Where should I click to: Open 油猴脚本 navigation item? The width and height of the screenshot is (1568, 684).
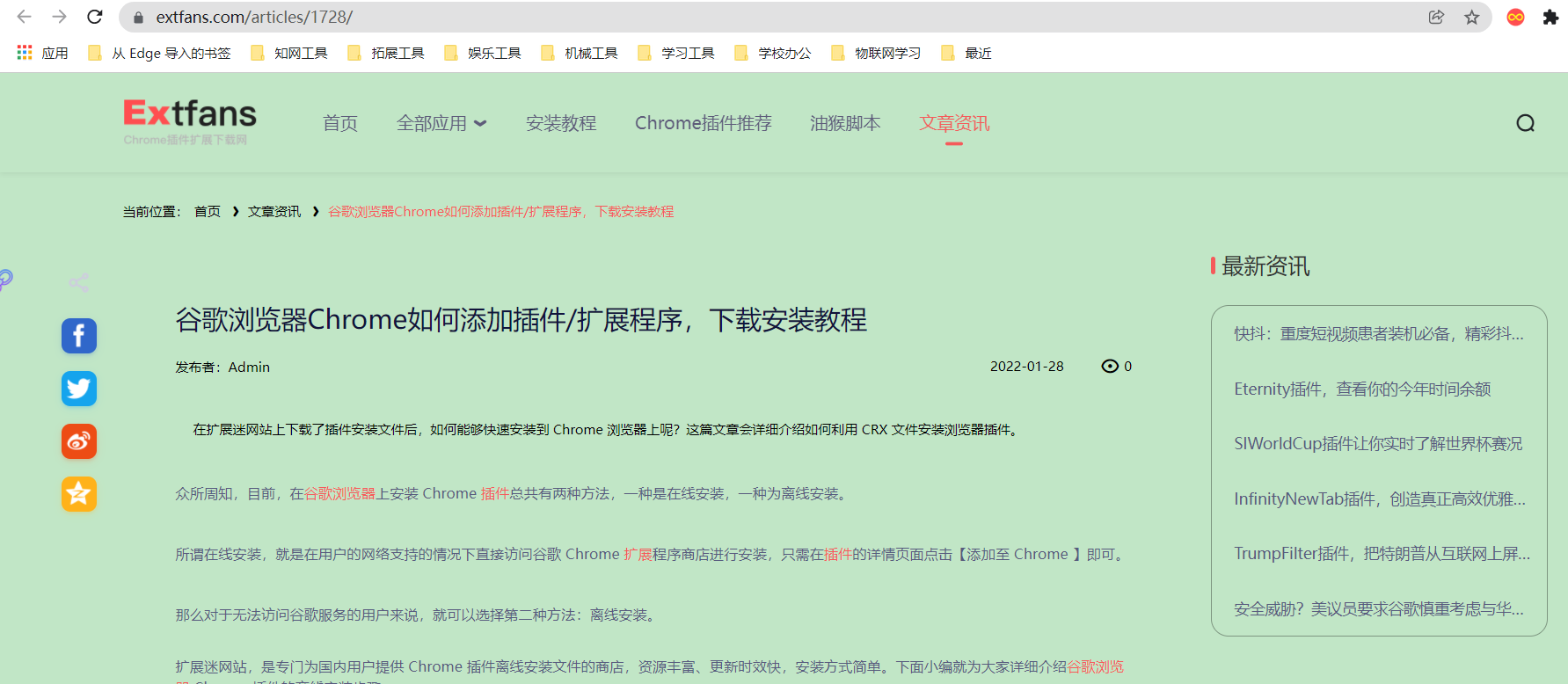pos(845,123)
